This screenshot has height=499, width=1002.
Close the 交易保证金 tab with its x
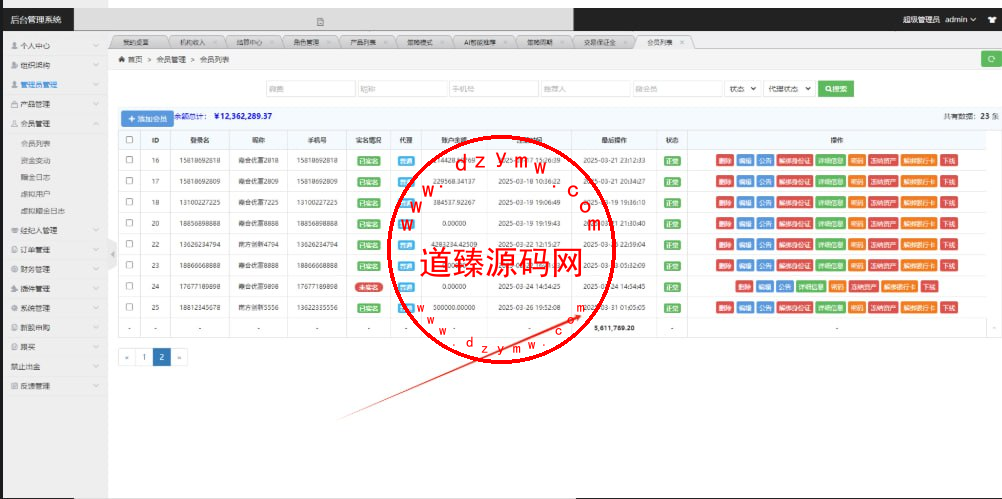pos(624,42)
